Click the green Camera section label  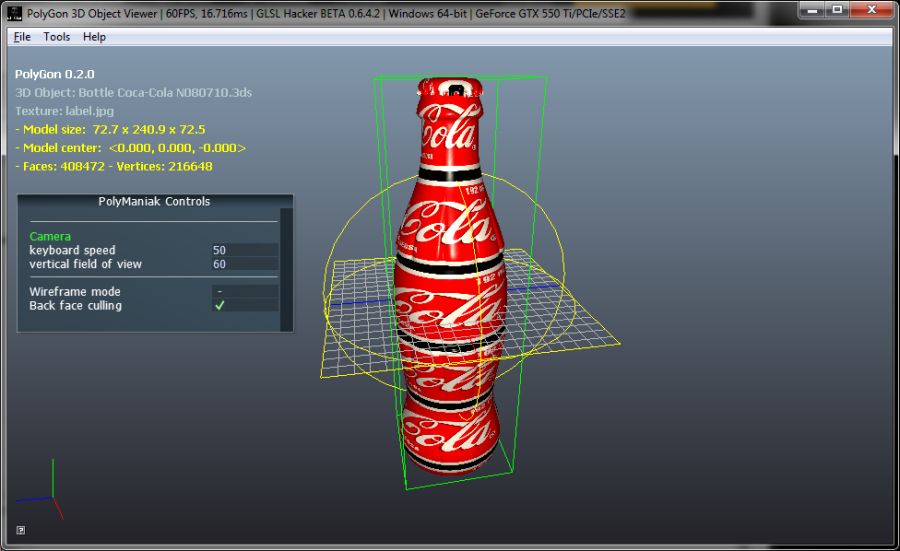pyautogui.click(x=50, y=236)
